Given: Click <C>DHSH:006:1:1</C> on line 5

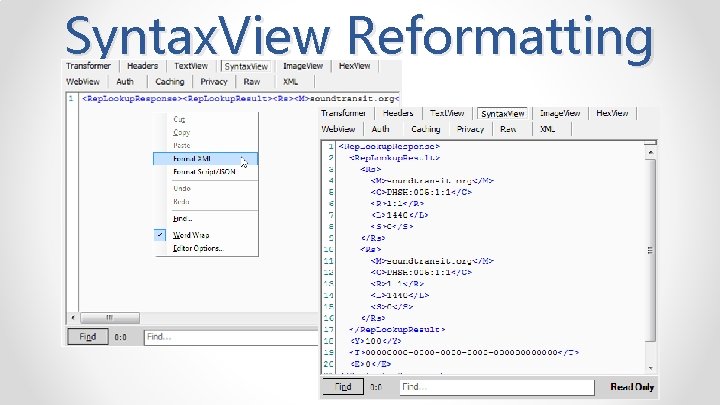Looking at the screenshot, I should [x=421, y=192].
